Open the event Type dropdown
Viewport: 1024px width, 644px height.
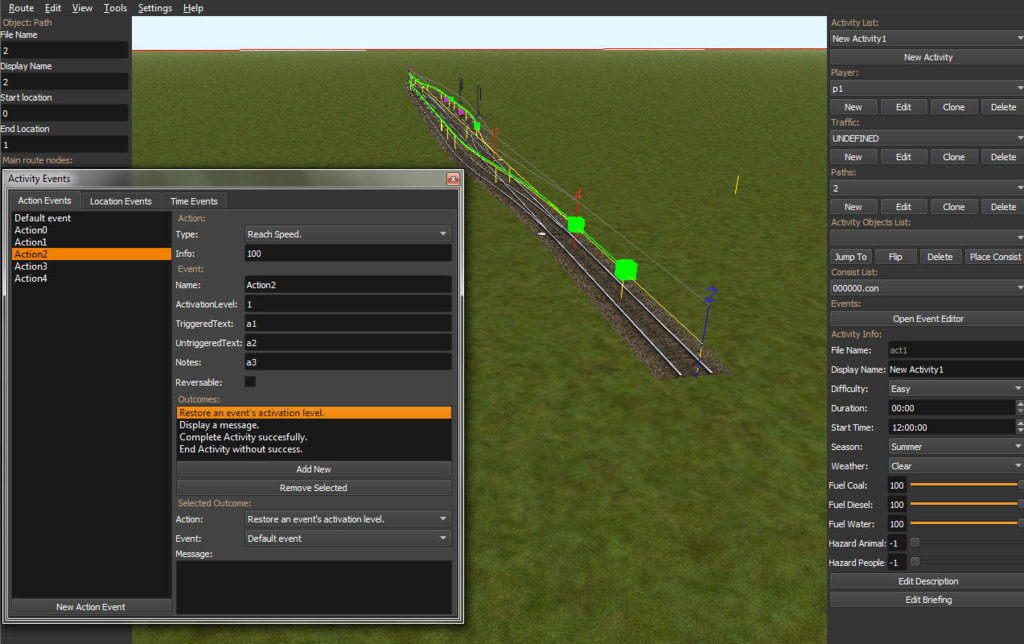tap(348, 234)
